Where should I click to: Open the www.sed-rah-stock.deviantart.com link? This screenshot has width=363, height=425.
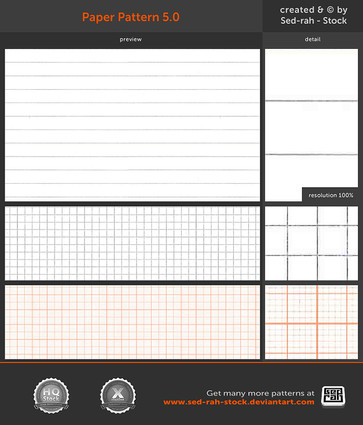coord(239,402)
